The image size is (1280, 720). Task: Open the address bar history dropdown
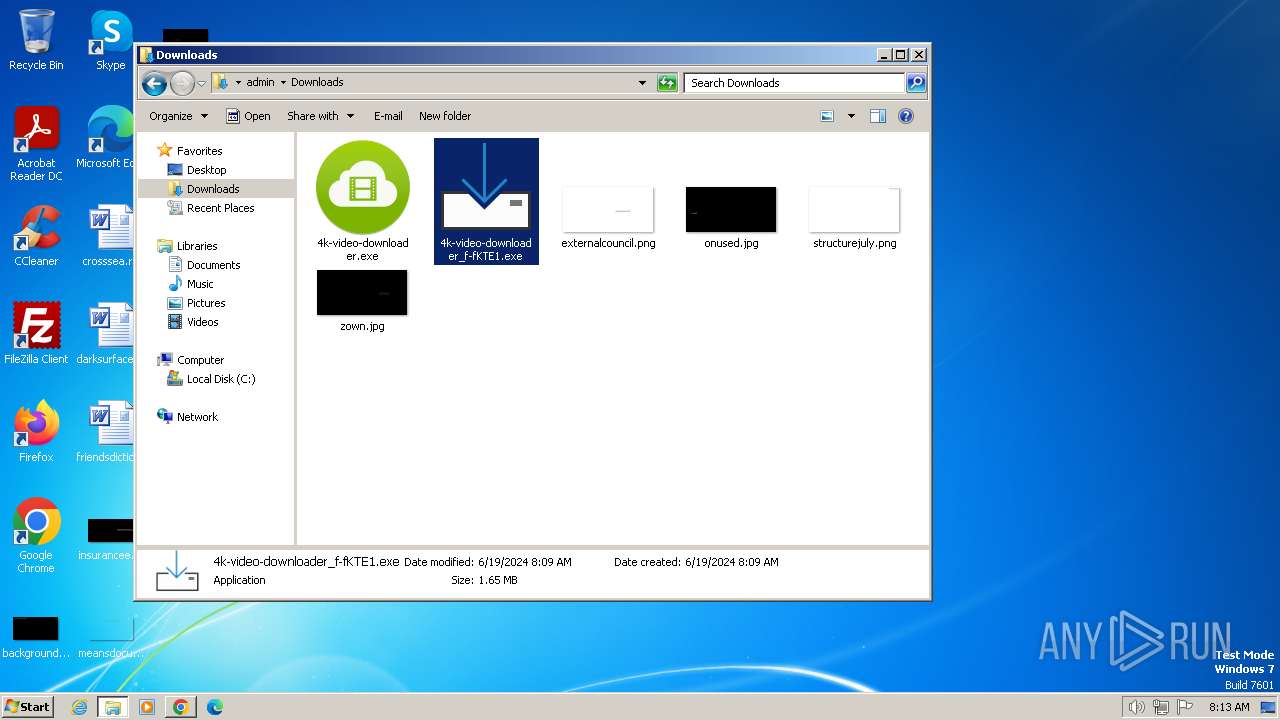click(642, 83)
